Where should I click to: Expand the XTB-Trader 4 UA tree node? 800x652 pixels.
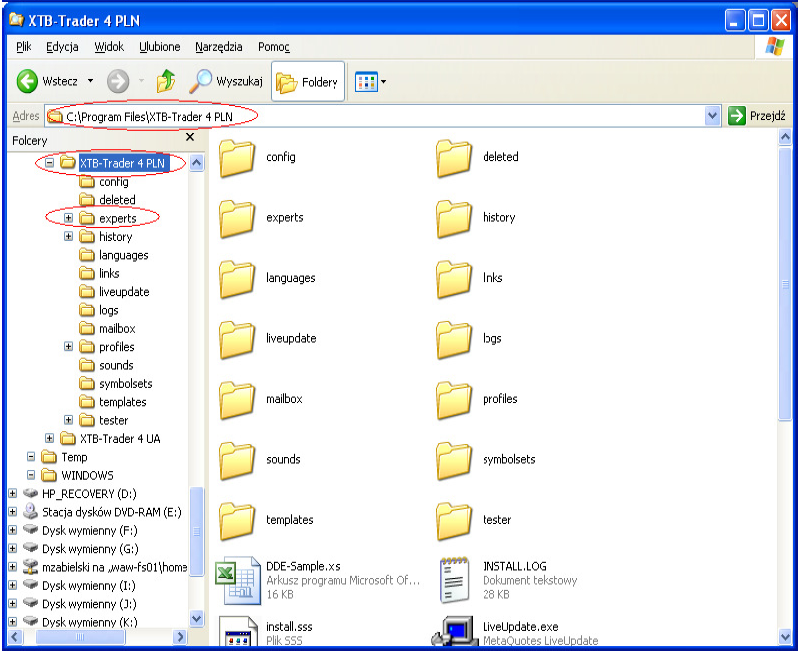49,439
